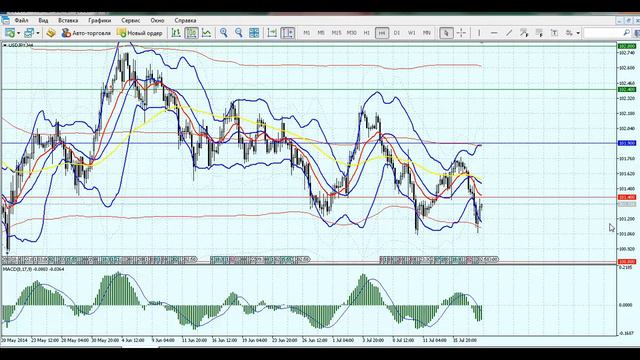Click the application icon left of Файл
The height and width of the screenshot is (360, 640).
point(5,20)
